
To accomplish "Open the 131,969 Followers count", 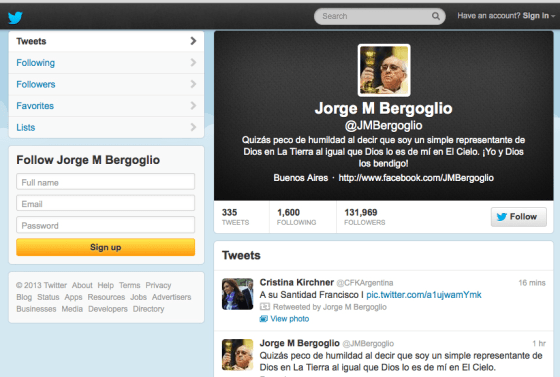I will point(365,217).
